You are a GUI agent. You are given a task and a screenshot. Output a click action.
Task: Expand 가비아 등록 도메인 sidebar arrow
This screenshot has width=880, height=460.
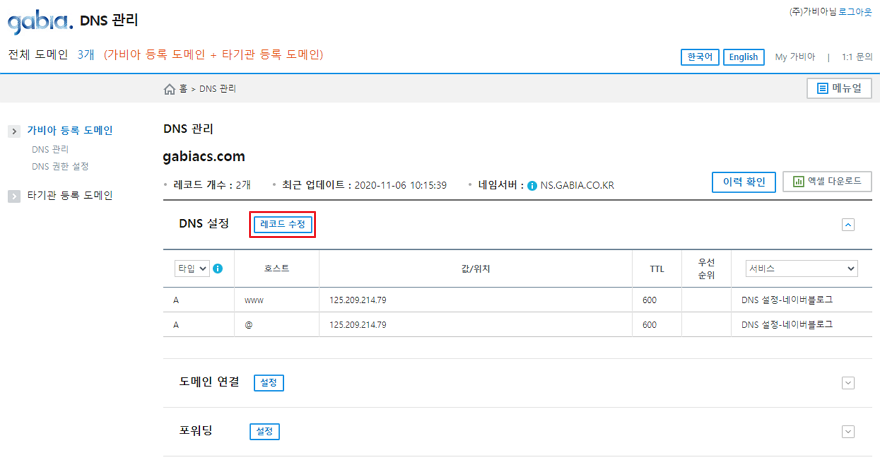14,131
